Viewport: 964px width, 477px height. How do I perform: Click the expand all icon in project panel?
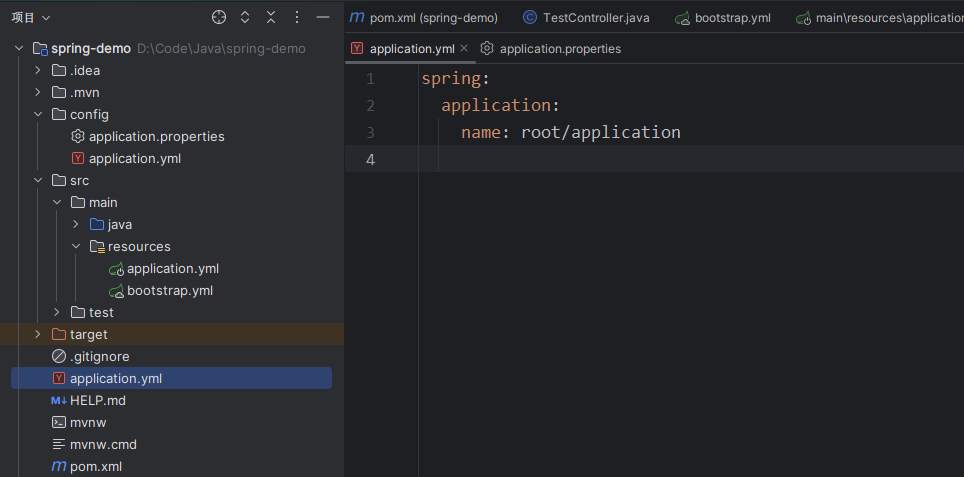pos(245,17)
